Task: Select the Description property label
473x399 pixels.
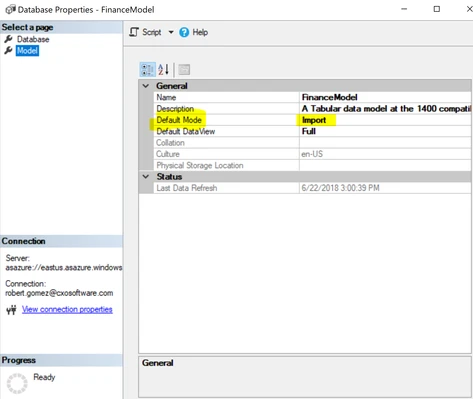Action: coord(175,109)
